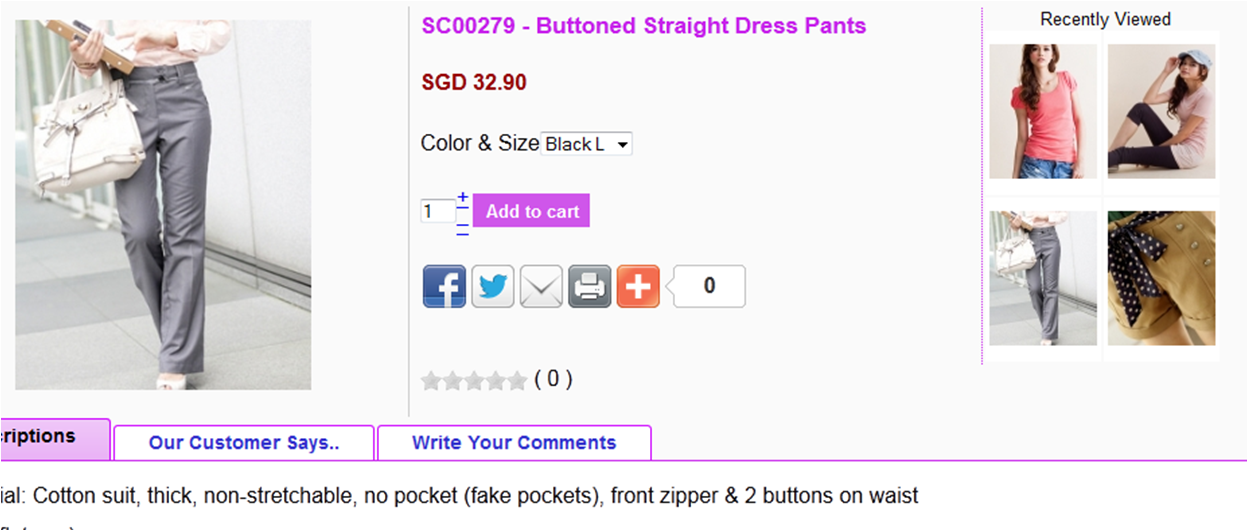
Task: Click the large grey dress pants product image
Action: pyautogui.click(x=163, y=205)
